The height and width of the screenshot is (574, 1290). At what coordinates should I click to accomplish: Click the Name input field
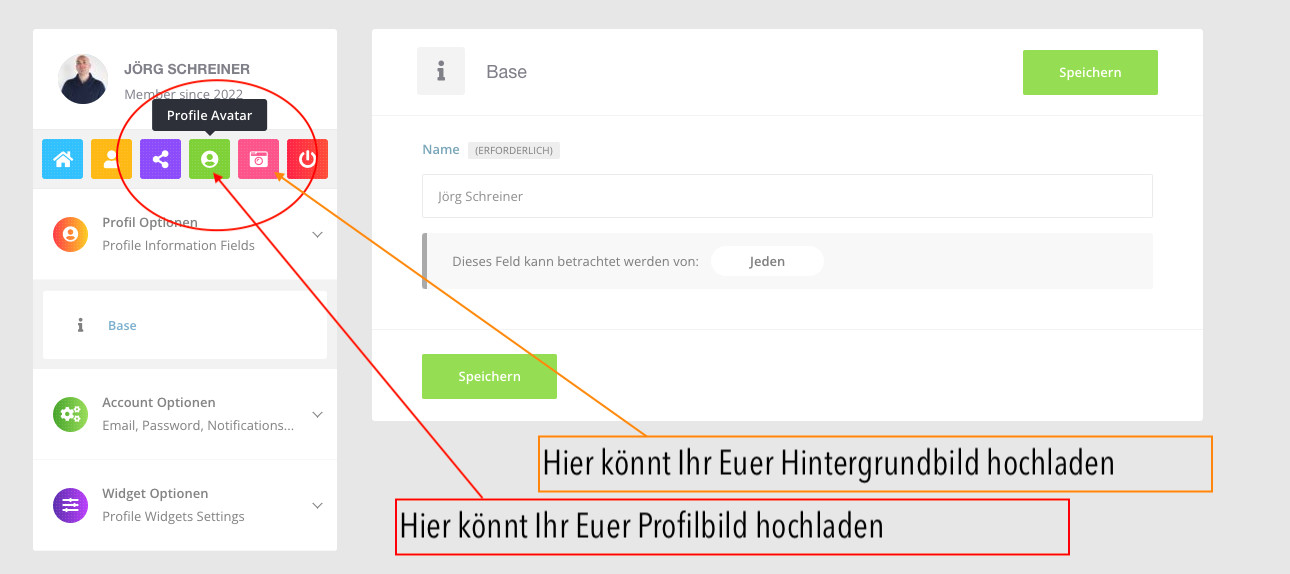pyautogui.click(x=787, y=196)
